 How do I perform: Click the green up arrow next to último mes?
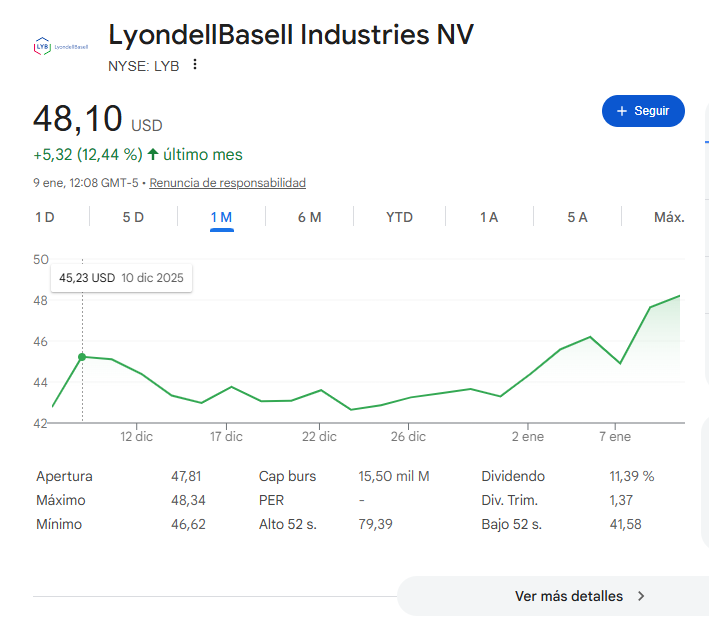click(x=153, y=155)
